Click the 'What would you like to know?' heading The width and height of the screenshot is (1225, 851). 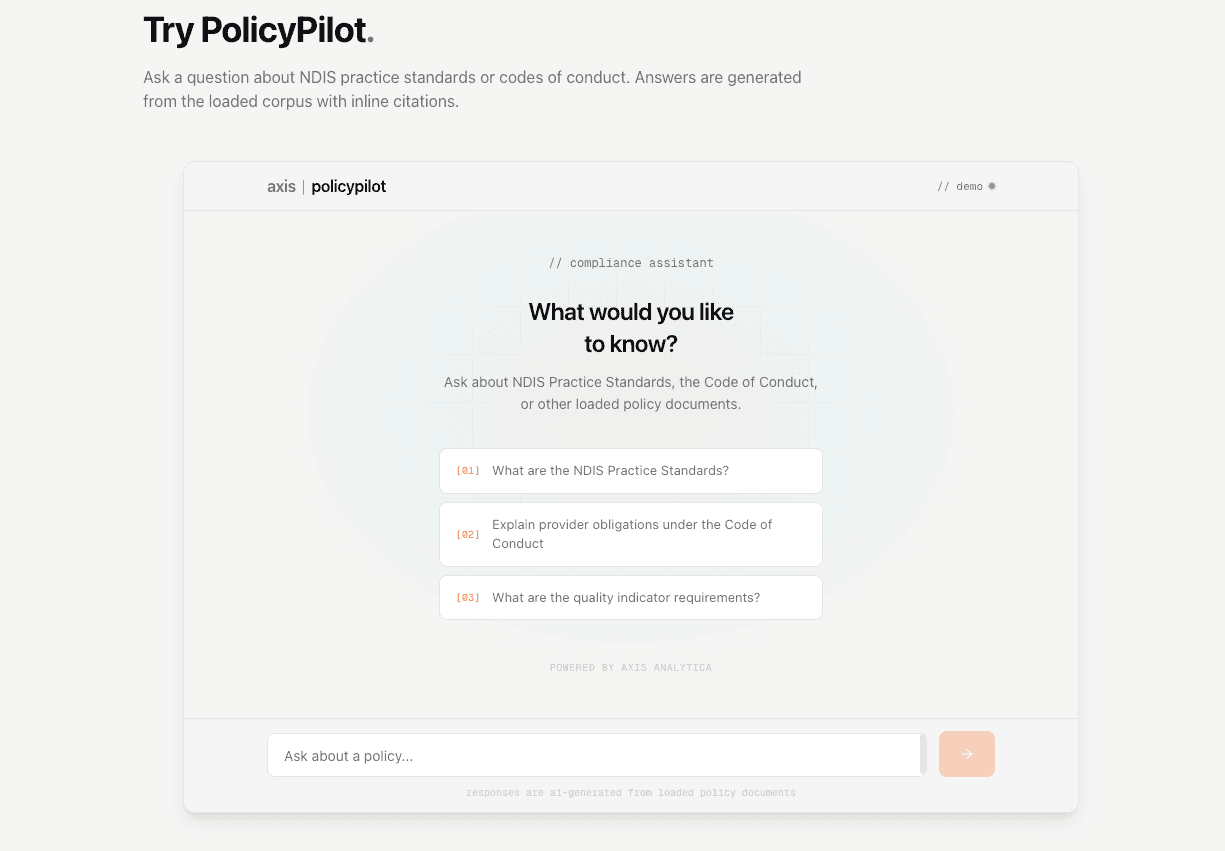pyautogui.click(x=630, y=327)
